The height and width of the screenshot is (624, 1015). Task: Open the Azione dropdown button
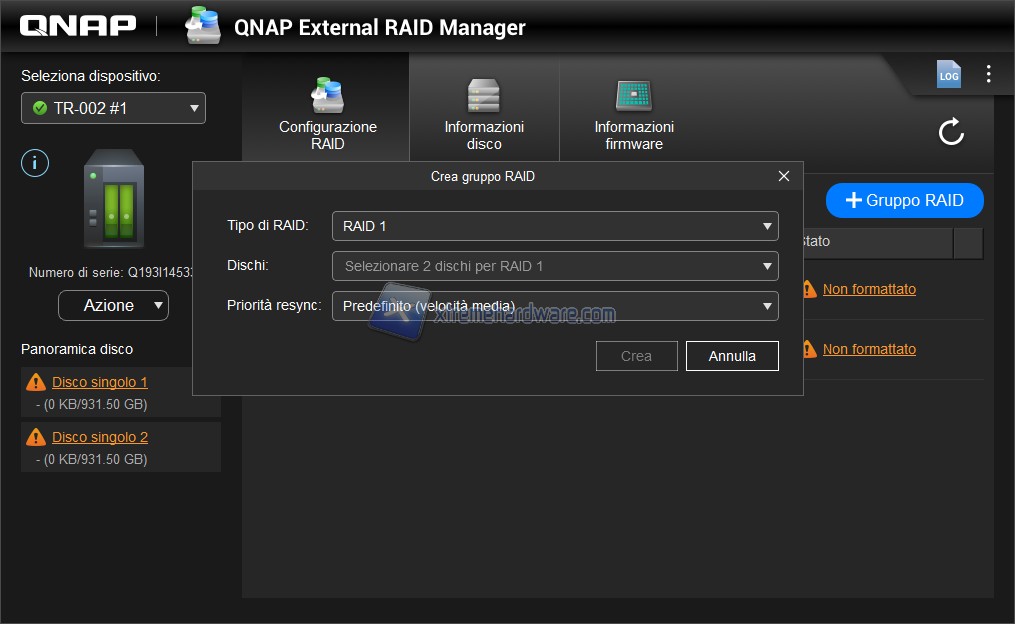[113, 305]
